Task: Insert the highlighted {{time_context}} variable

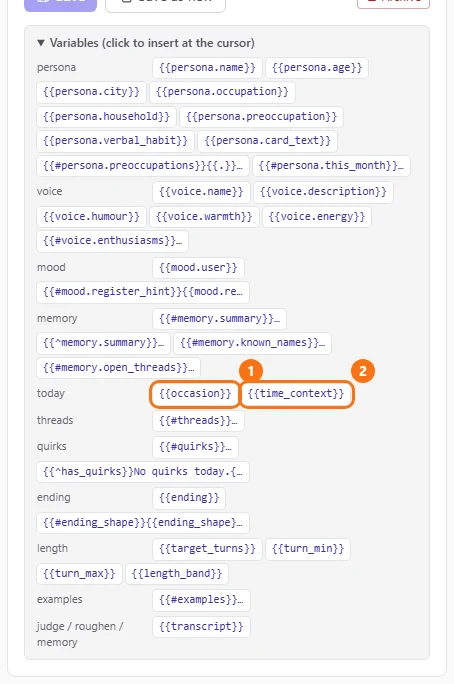Action: pyautogui.click(x=296, y=393)
